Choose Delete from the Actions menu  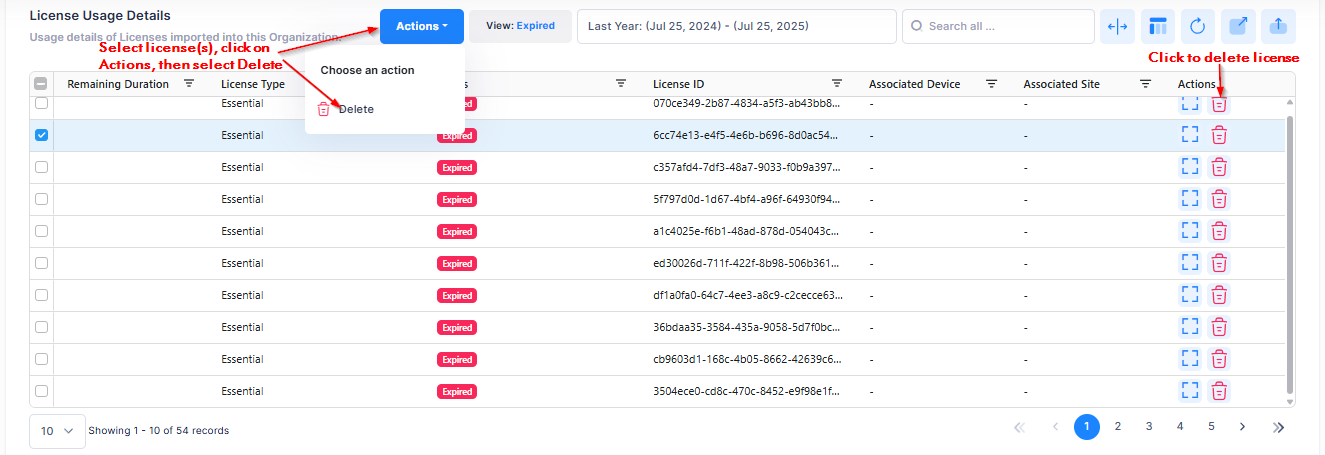(354, 109)
